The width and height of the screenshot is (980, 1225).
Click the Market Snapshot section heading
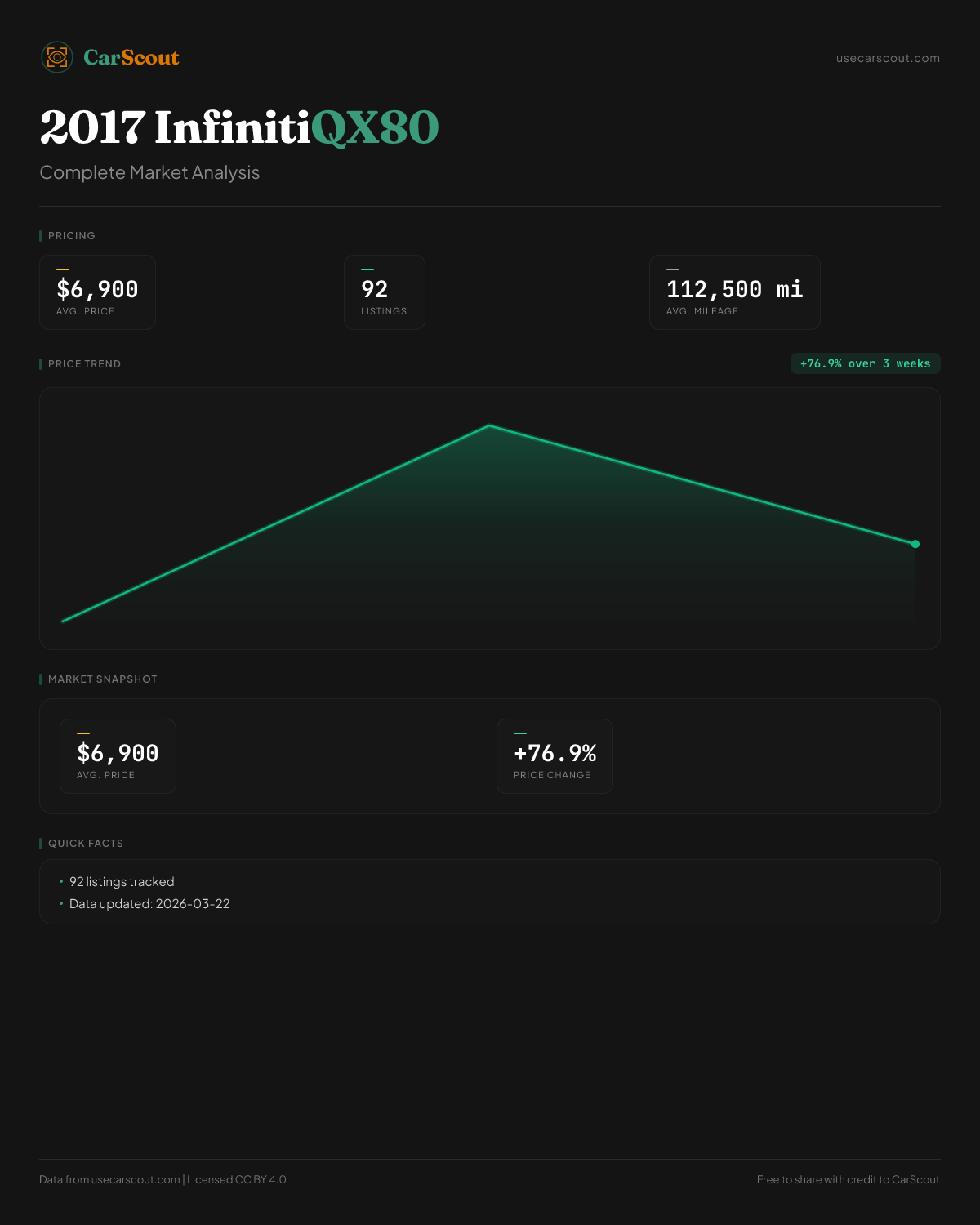click(102, 679)
